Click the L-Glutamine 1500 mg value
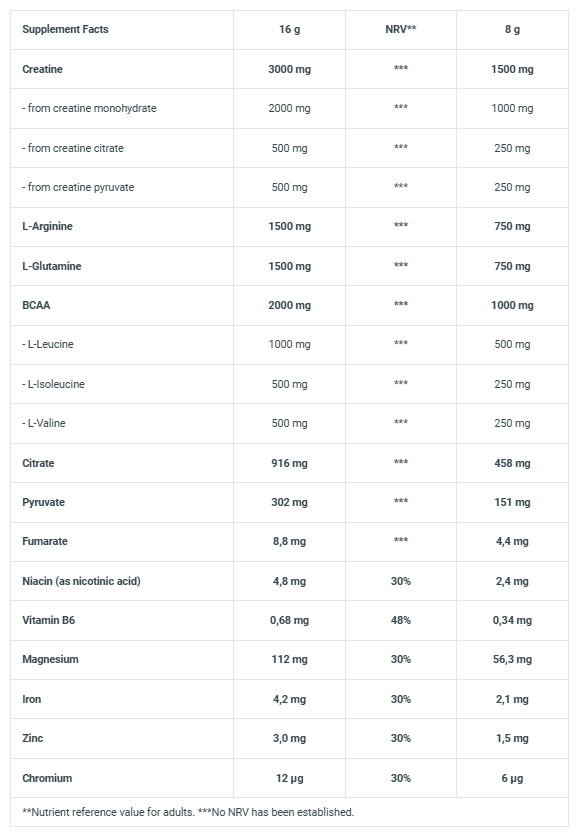The image size is (578, 833). click(x=290, y=266)
